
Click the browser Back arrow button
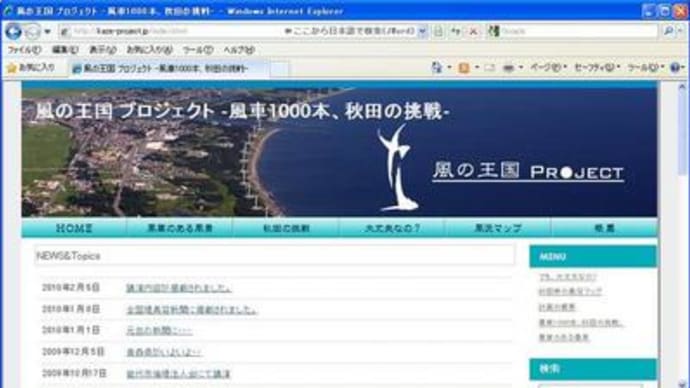coord(14,31)
